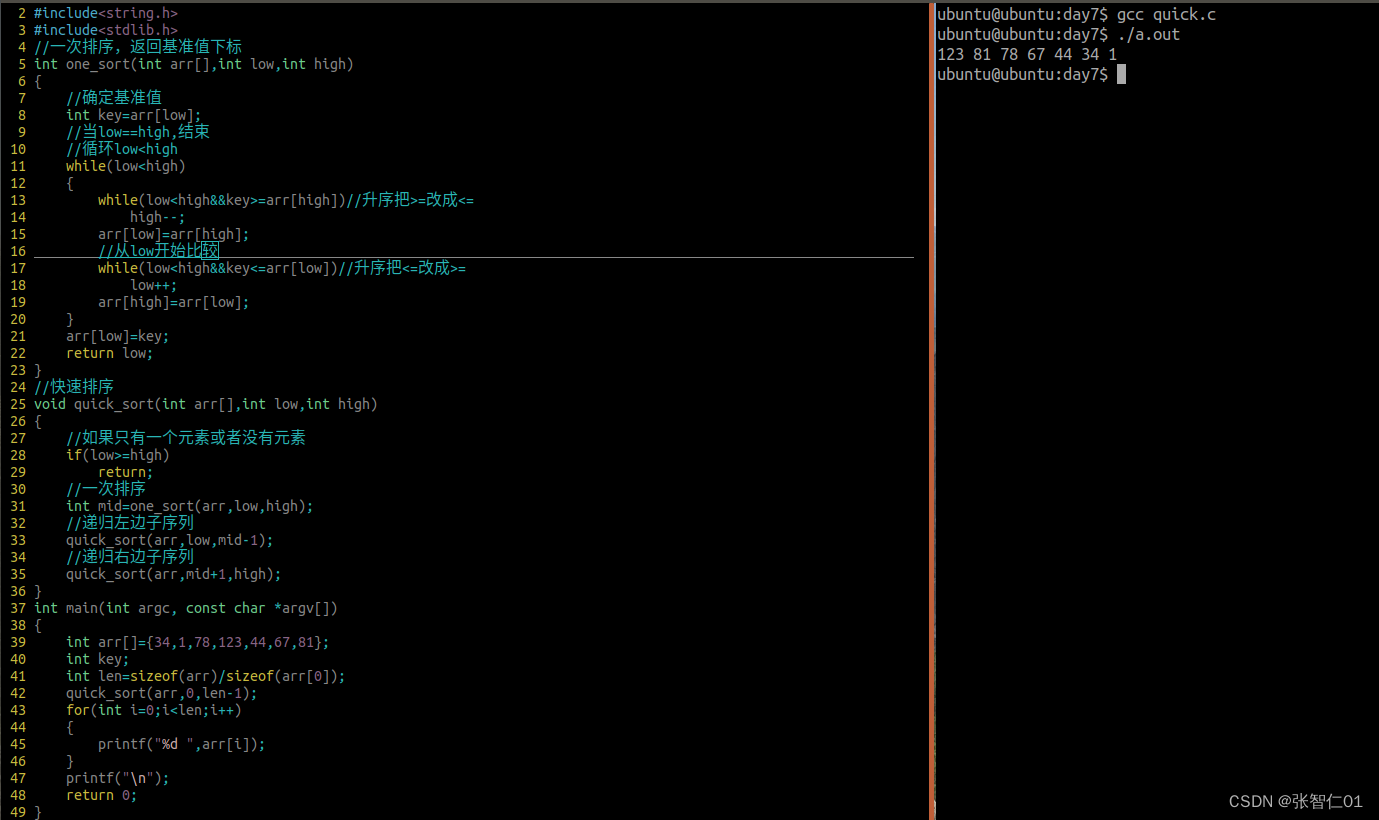Click the comment '//确定基准值'
The image size is (1379, 820).
114,98
